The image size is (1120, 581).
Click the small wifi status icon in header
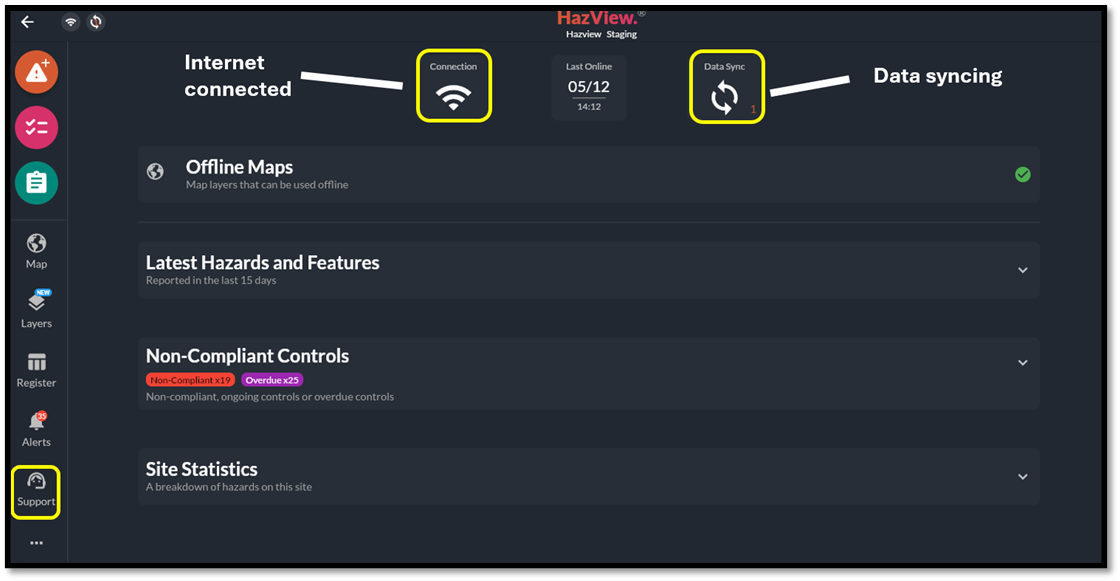pyautogui.click(x=71, y=22)
